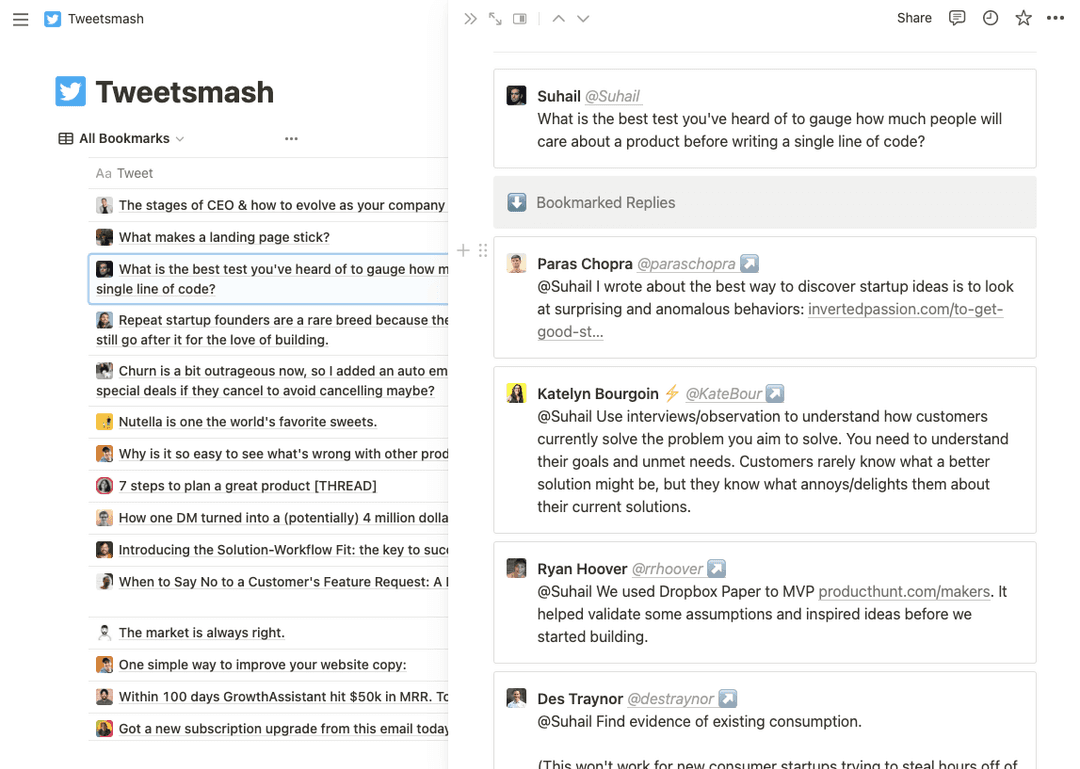This screenshot has width=1080, height=769.
Task: Open view options ellipsis next to All Bookmarks
Action: click(291, 138)
